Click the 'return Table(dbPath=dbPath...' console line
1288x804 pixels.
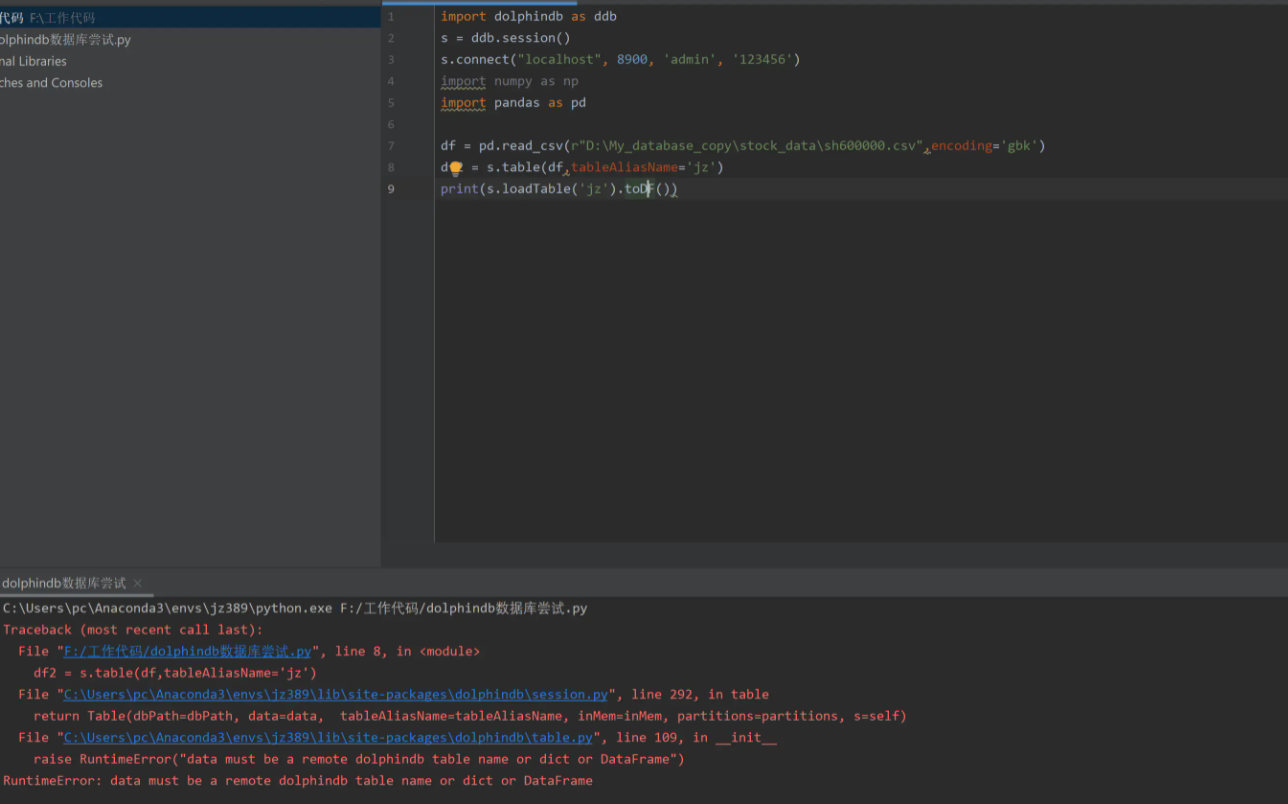[470, 716]
